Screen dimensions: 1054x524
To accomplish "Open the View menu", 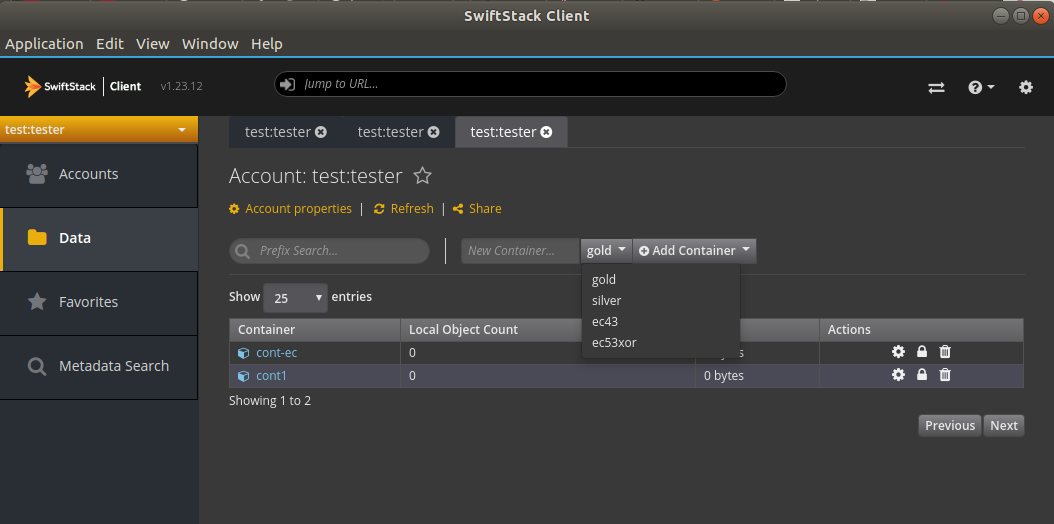I will click(x=153, y=44).
